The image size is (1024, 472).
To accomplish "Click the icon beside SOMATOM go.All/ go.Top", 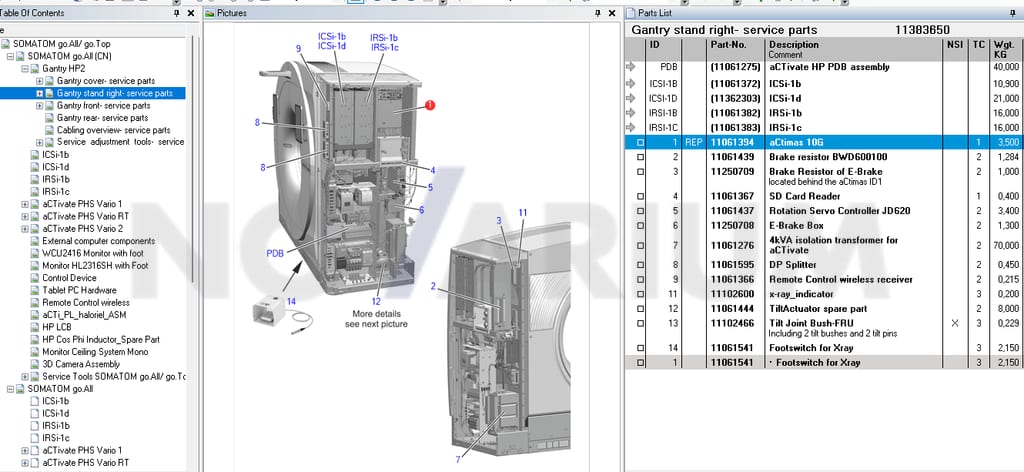I will click(6, 44).
